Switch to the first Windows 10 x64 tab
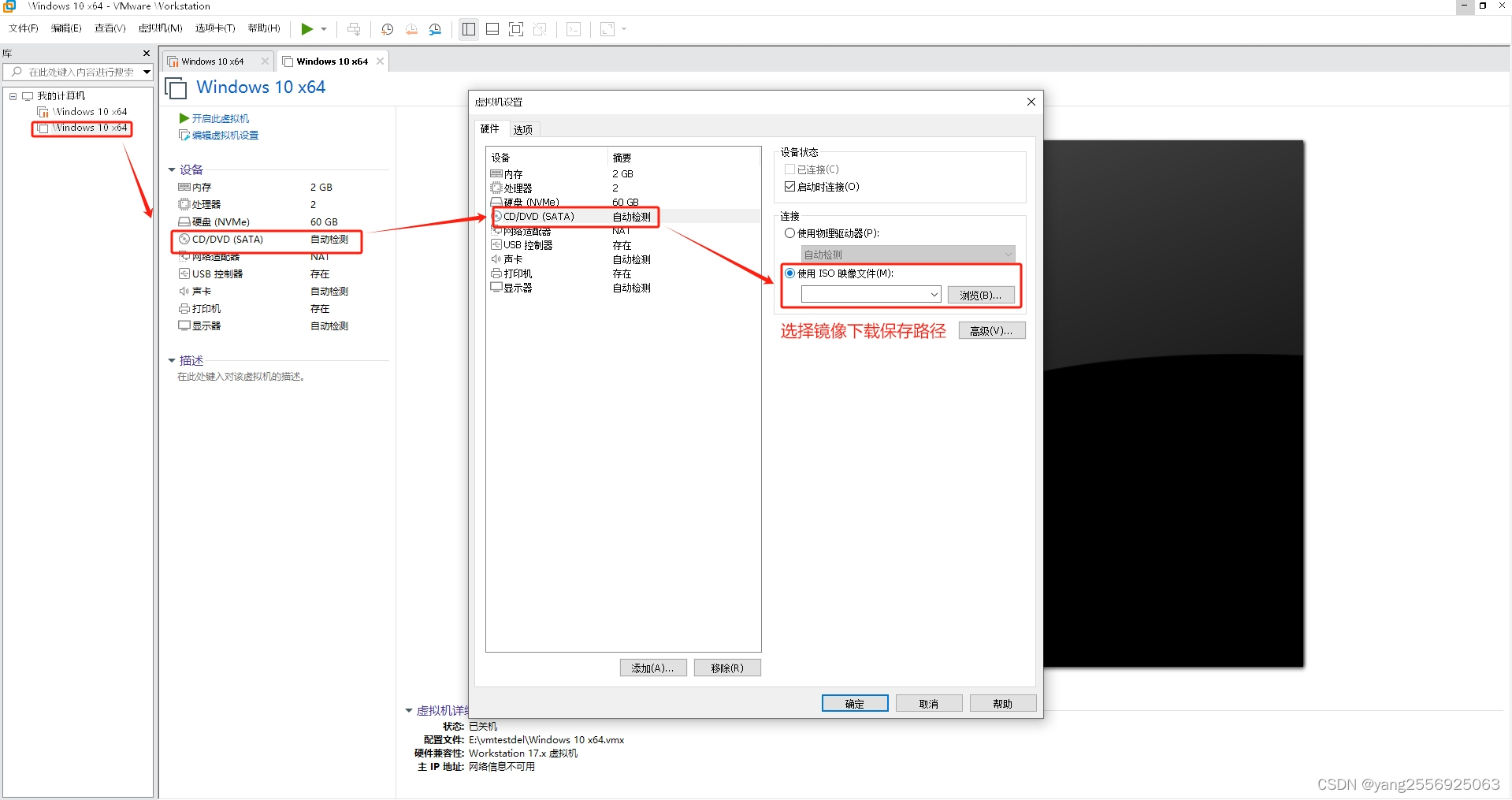This screenshot has height=800, width=1512. point(213,61)
